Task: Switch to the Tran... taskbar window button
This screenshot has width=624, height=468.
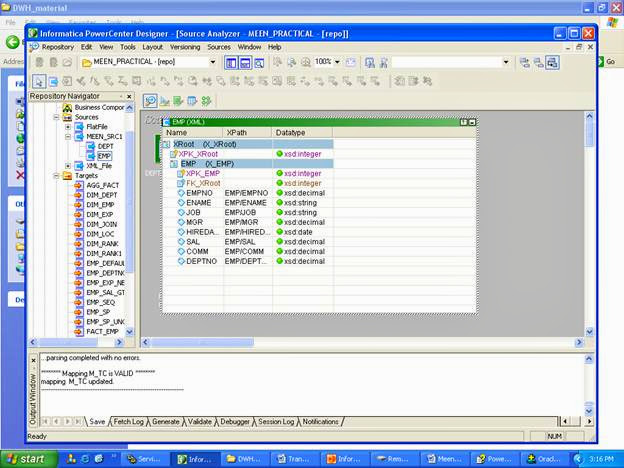Action: (x=295, y=459)
